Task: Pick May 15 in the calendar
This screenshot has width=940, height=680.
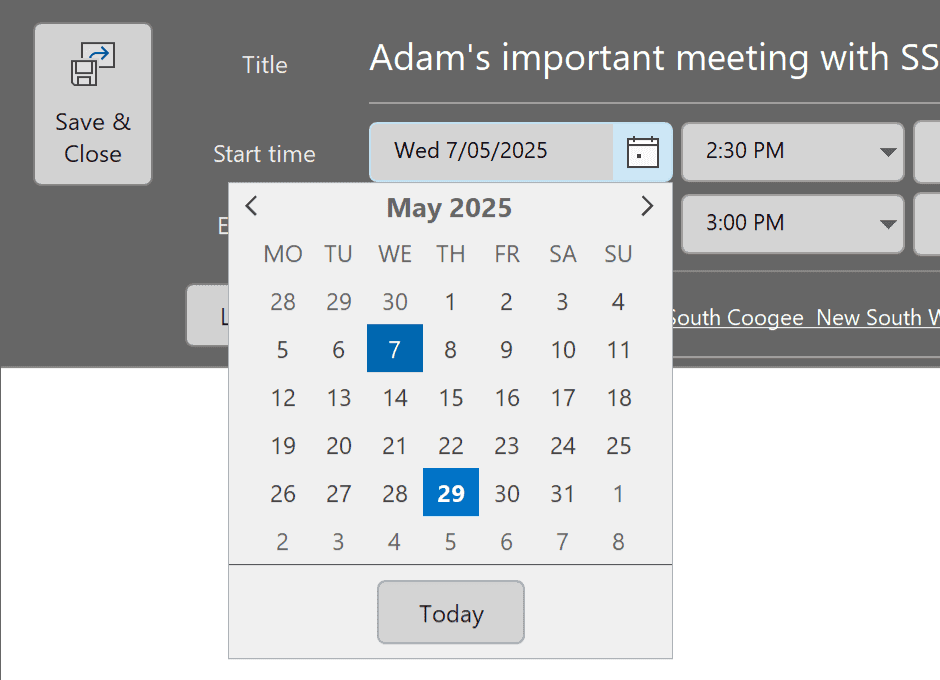Action: click(x=451, y=397)
